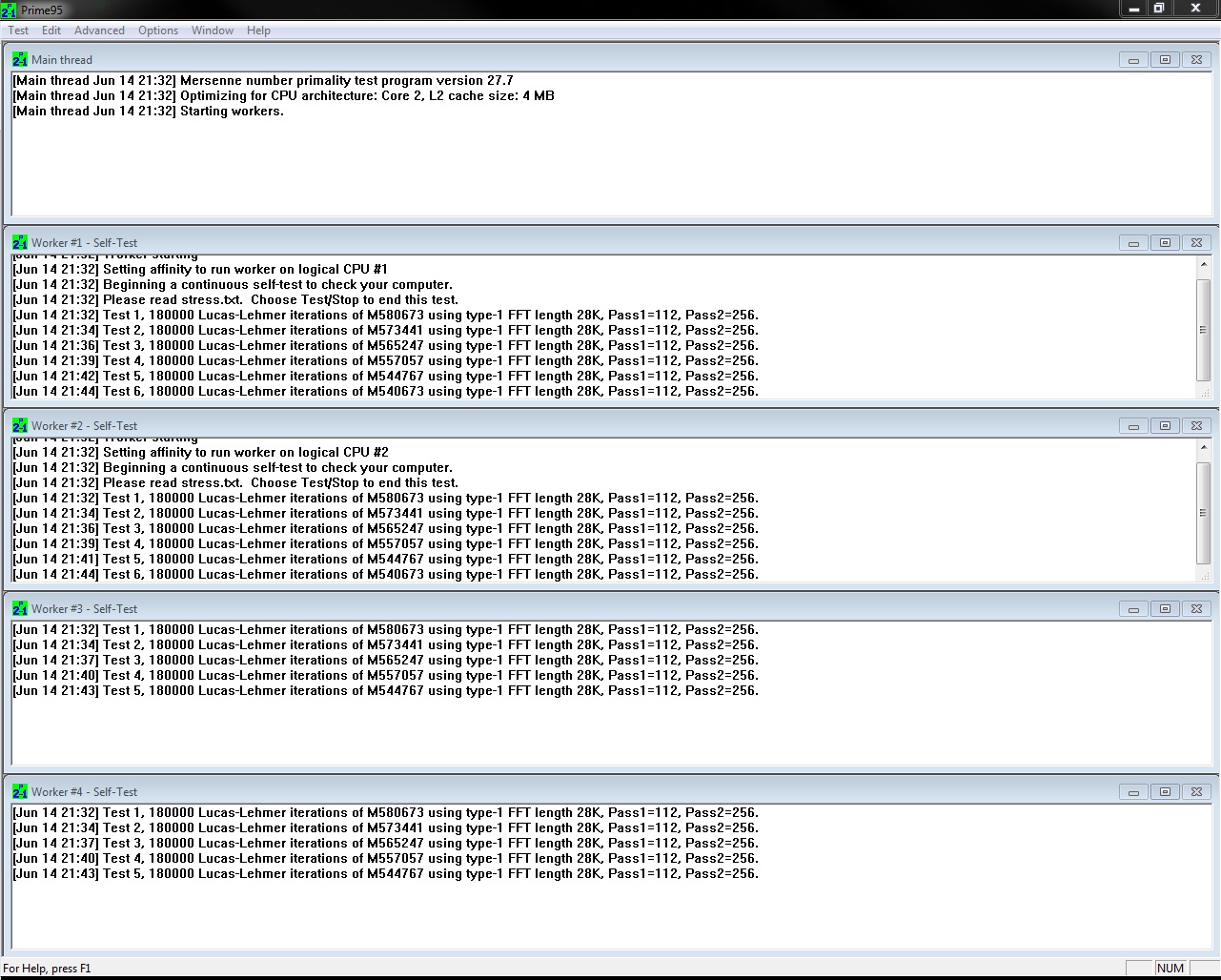Minimize the Worker #2 Self-Test window

(x=1133, y=425)
